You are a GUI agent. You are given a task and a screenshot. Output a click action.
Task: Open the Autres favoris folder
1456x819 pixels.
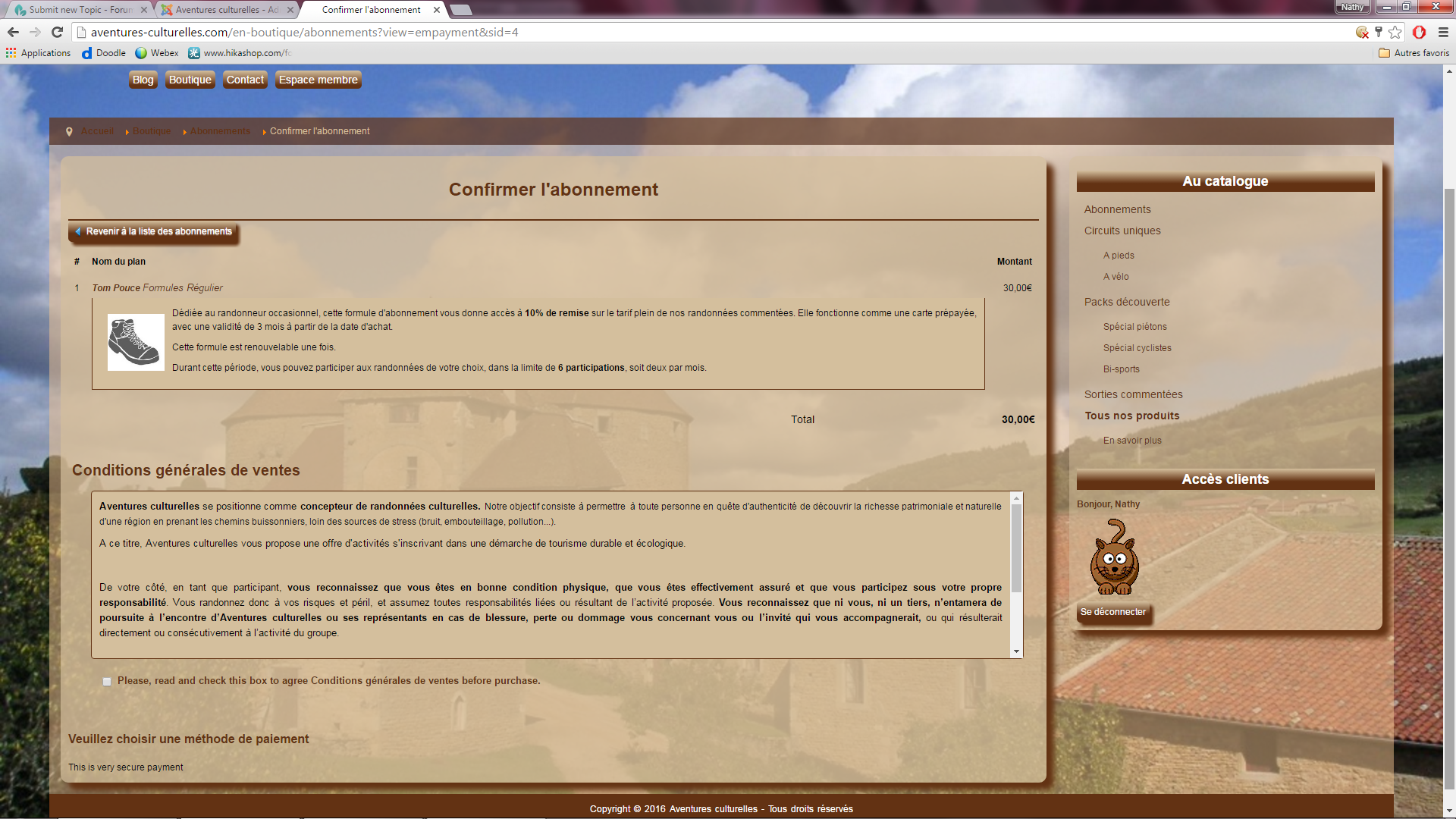1414,53
